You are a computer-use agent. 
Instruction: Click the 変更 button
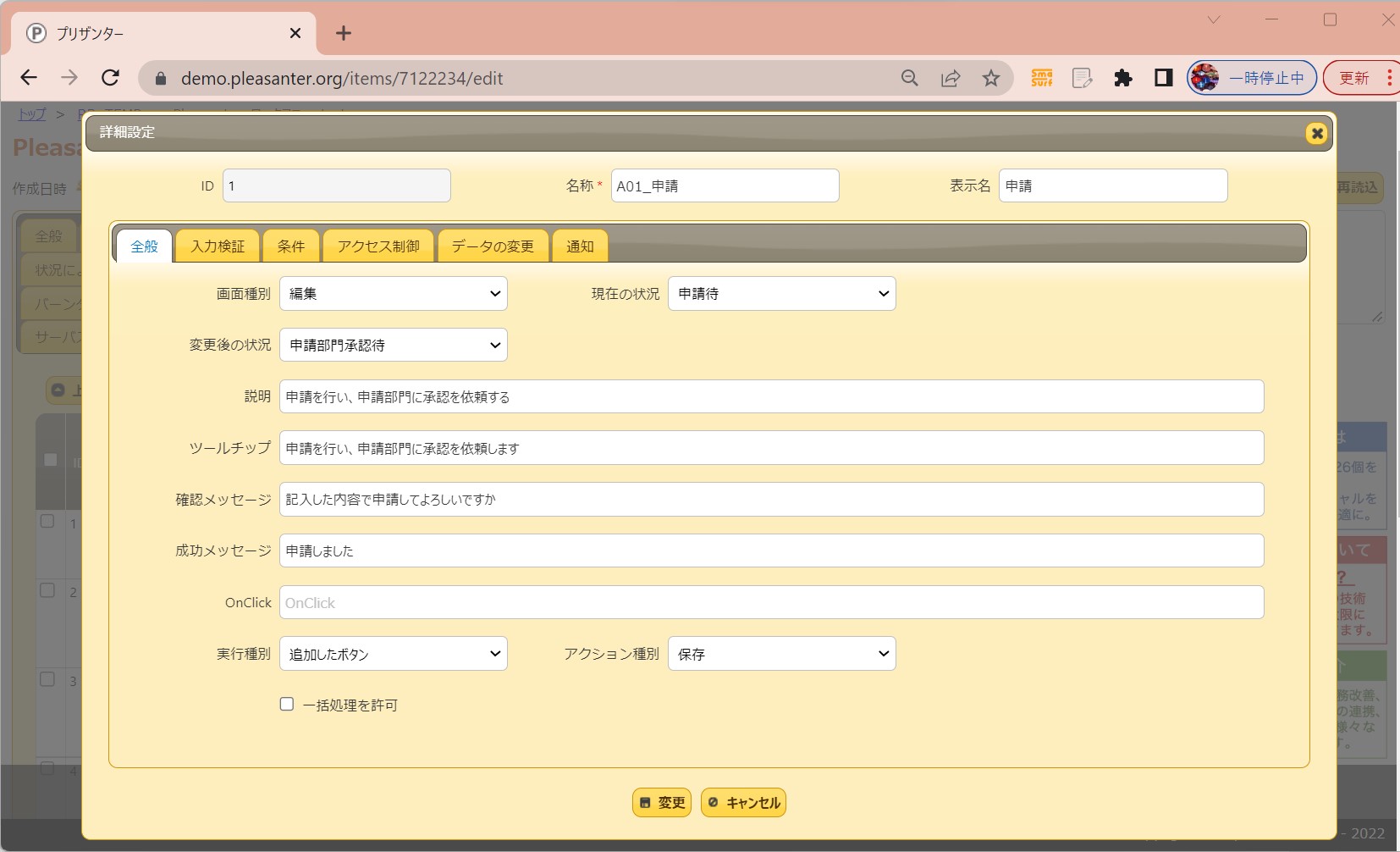662,803
